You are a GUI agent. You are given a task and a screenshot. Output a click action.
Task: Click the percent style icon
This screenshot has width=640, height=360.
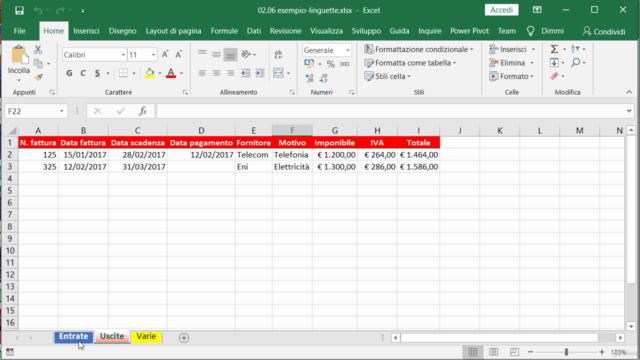pos(331,64)
